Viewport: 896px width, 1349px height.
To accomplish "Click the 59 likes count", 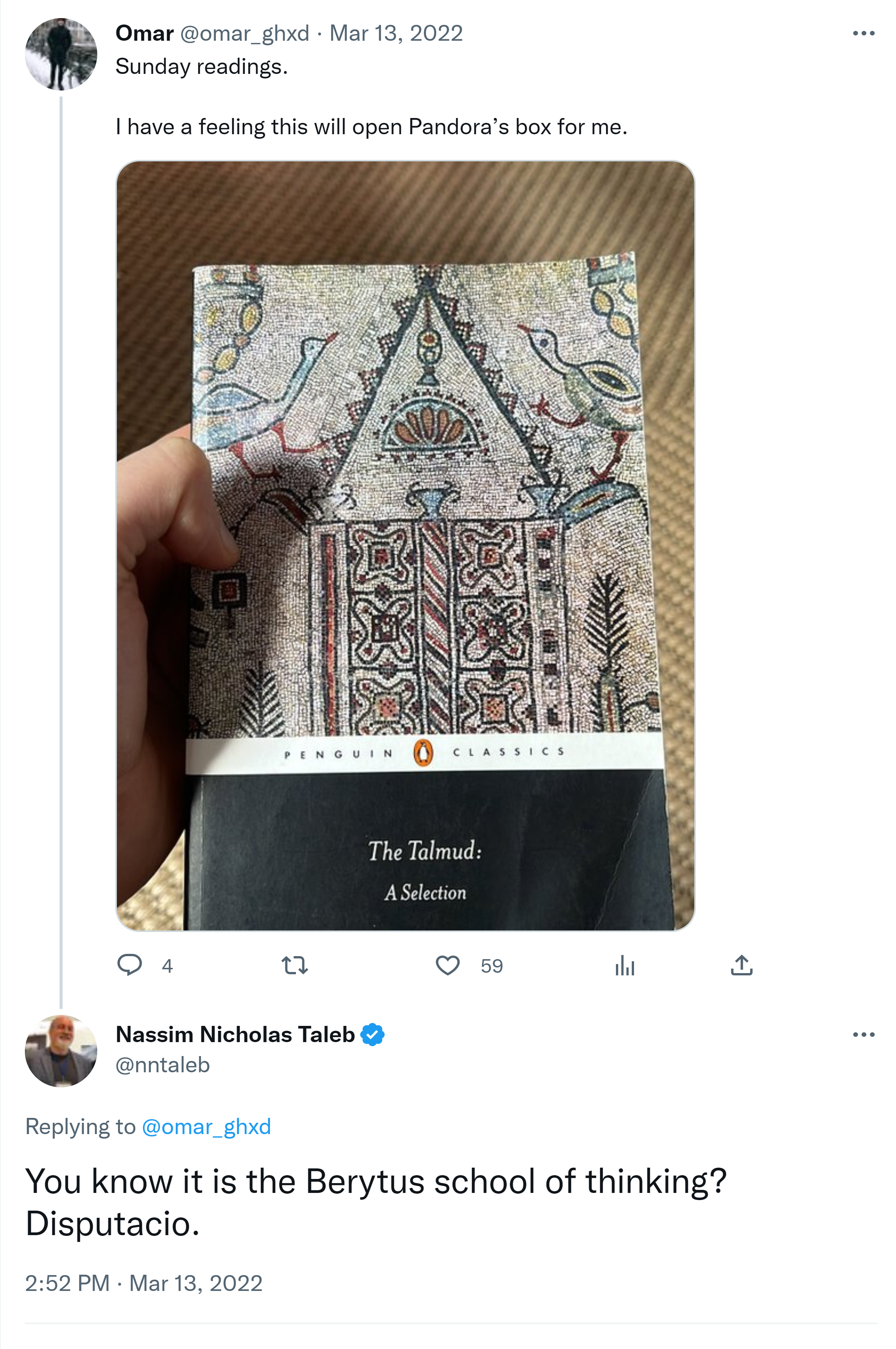I will pos(492,966).
